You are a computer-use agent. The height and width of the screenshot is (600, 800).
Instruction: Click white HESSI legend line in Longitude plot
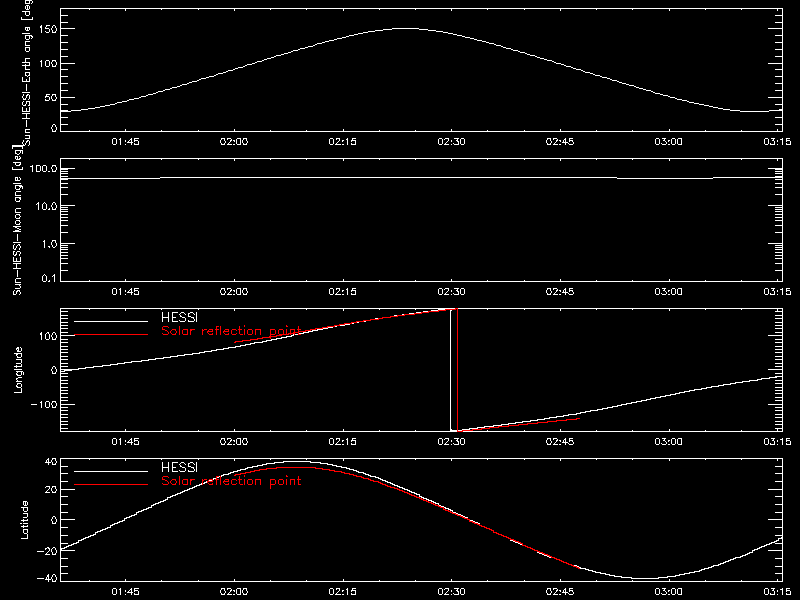pos(111,321)
